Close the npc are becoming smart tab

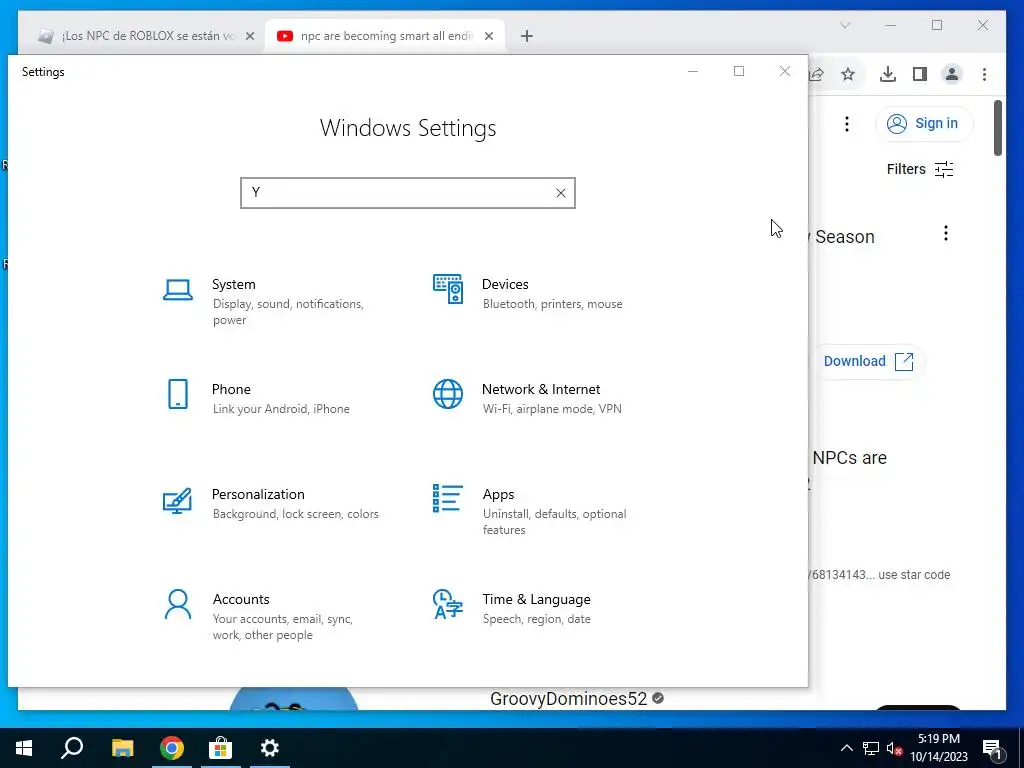[488, 36]
